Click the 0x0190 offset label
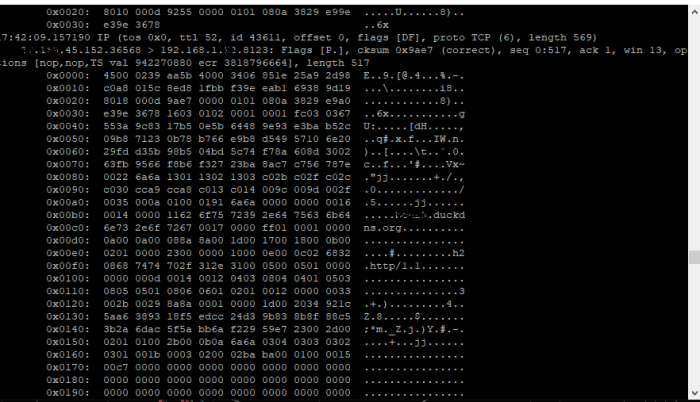Screen dimensions: 700x402 pyautogui.click(x=68, y=393)
